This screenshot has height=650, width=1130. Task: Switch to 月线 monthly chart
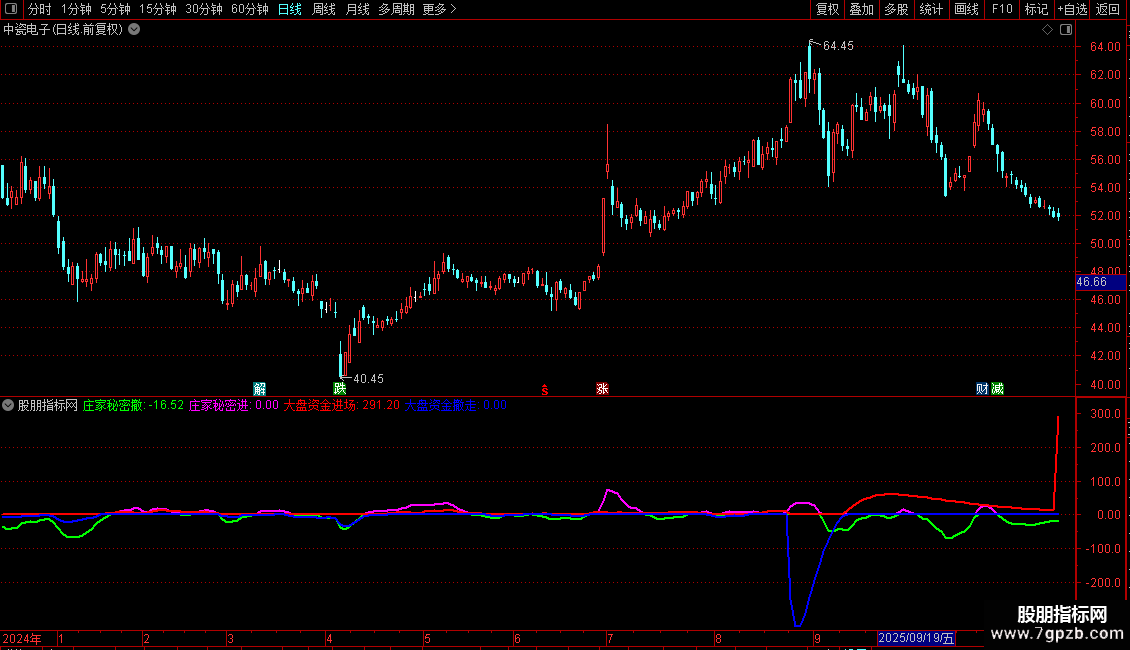point(357,9)
